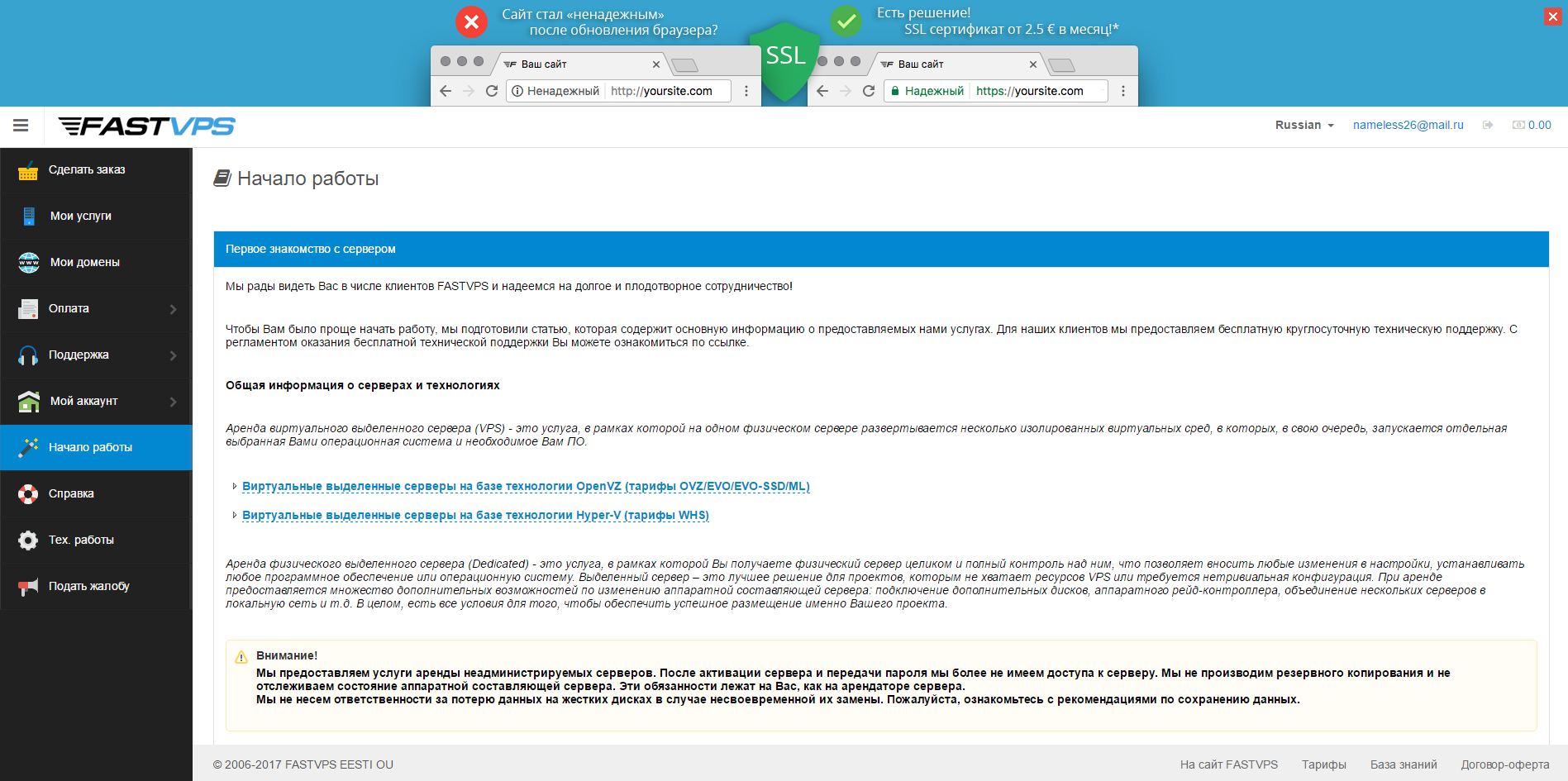1568x781 pixels.
Task: Click the Первое знакомство с сервером panel header
Action: click(x=881, y=249)
